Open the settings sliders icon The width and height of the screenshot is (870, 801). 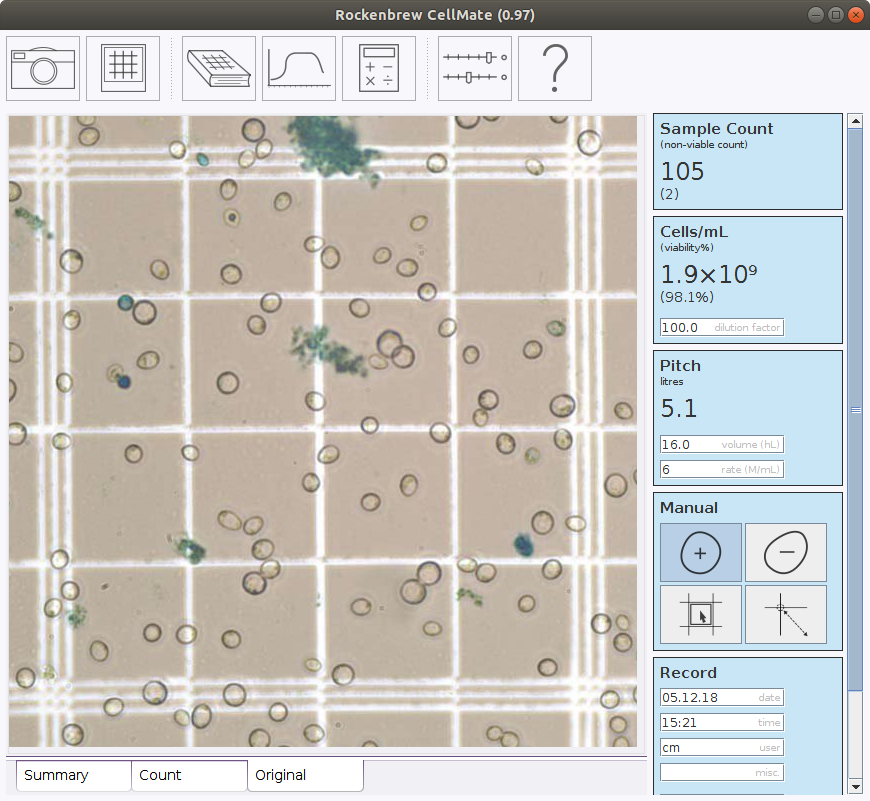click(475, 68)
